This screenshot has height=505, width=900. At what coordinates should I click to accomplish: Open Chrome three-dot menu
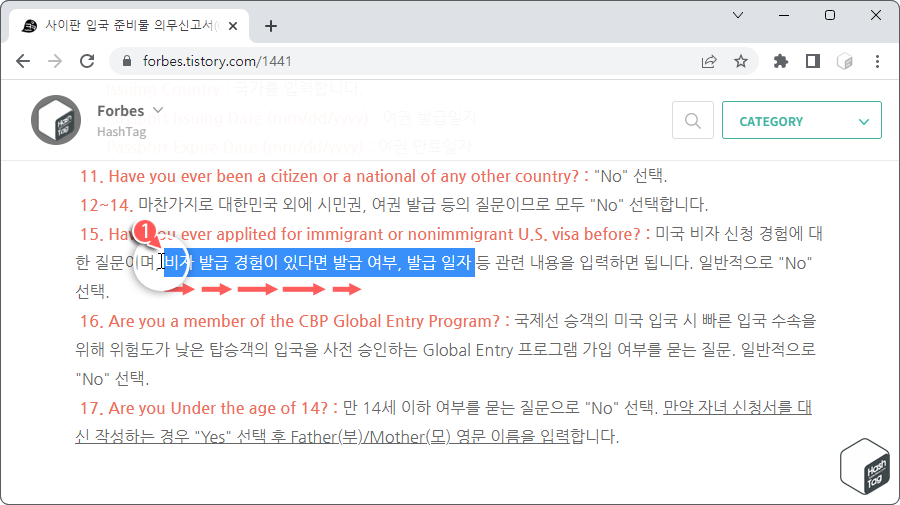[877, 61]
